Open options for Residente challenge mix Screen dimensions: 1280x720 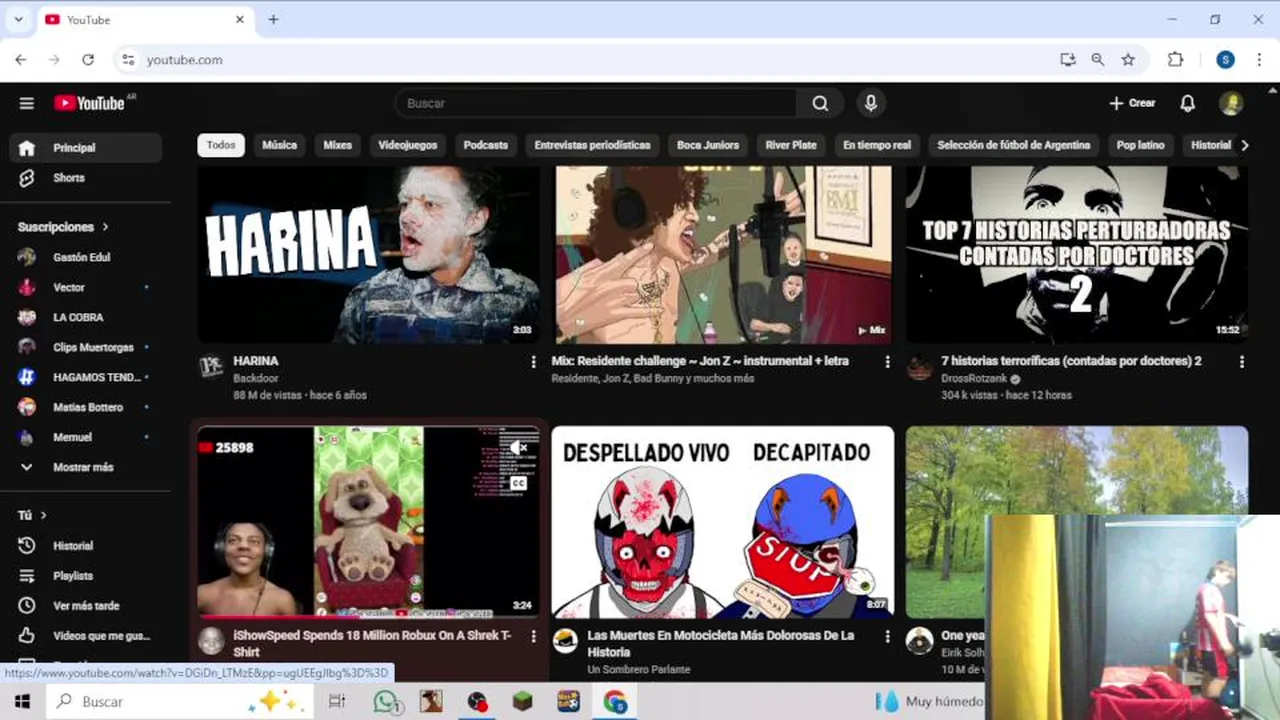coord(887,362)
